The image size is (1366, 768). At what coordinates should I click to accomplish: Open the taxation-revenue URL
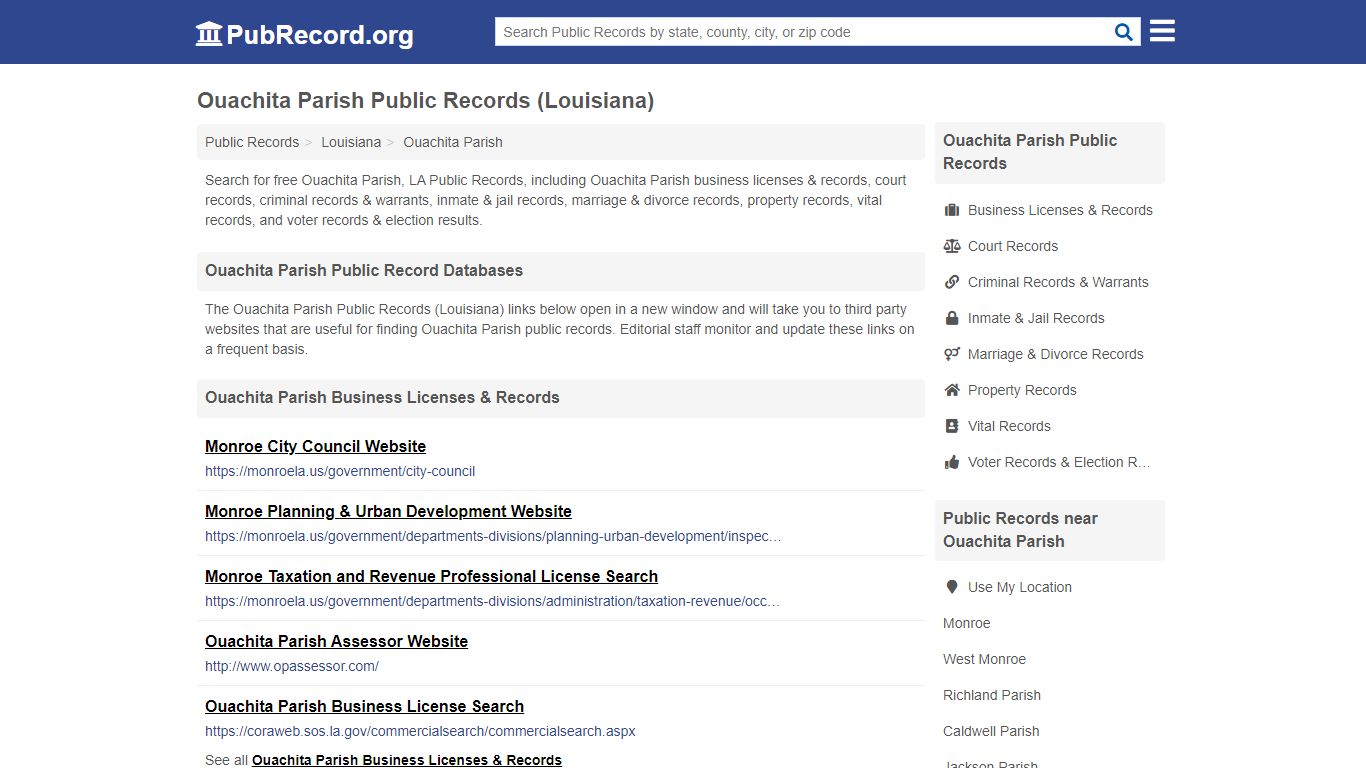492,601
